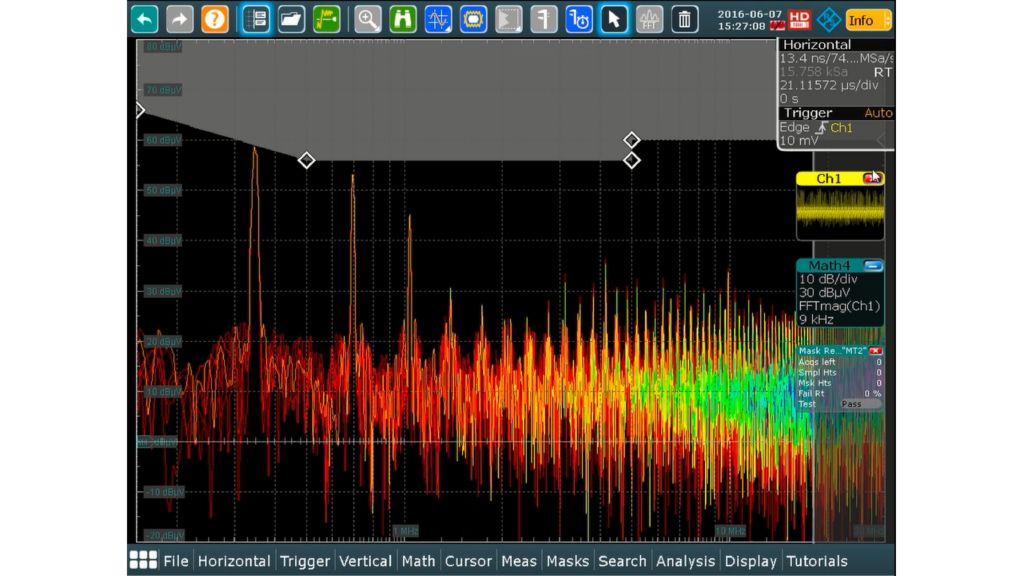1024x576 pixels.
Task: Click the yellow Ch1 channel label
Action: (829, 178)
